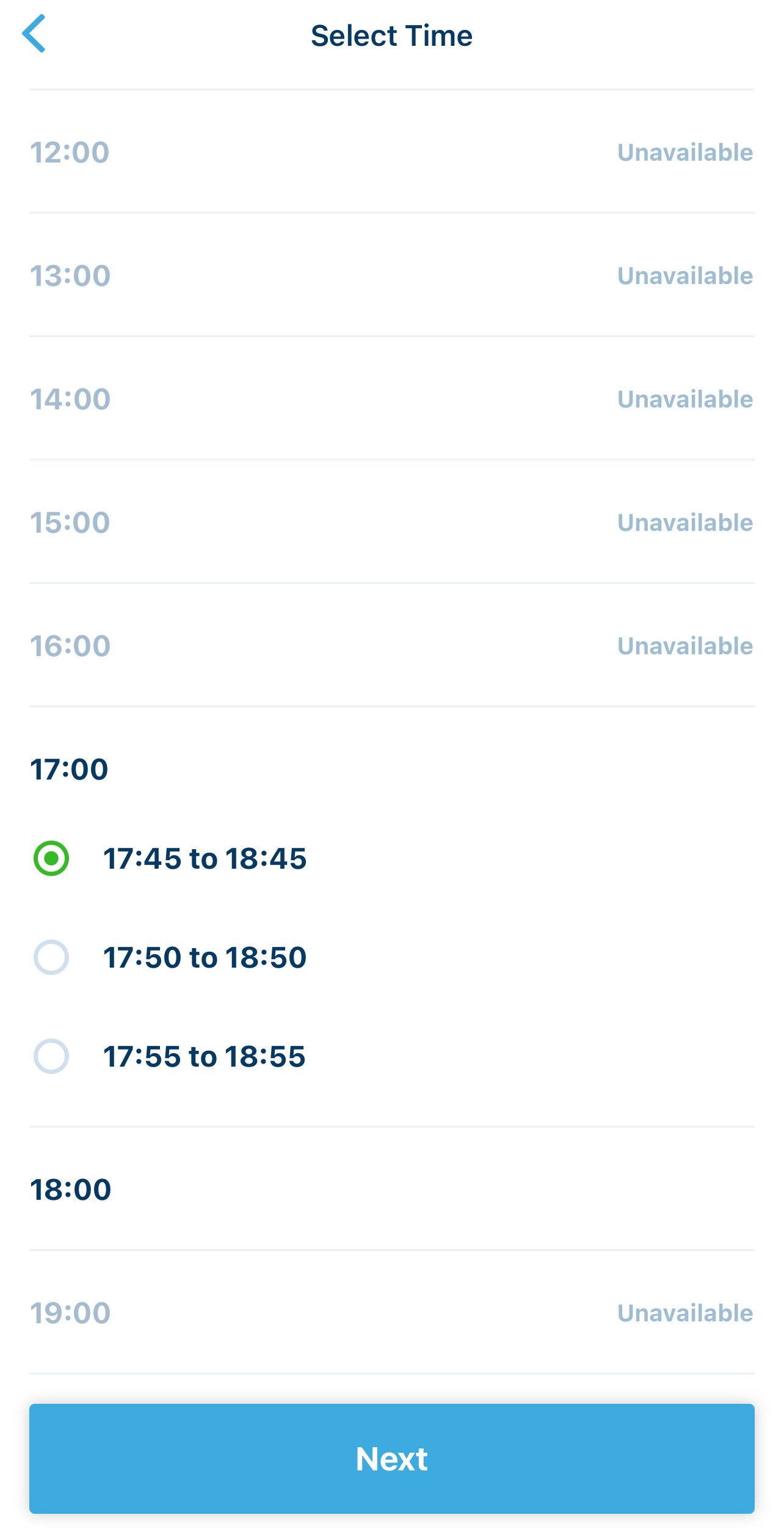Tap the 16:00 time slot row

pyautogui.click(x=391, y=646)
